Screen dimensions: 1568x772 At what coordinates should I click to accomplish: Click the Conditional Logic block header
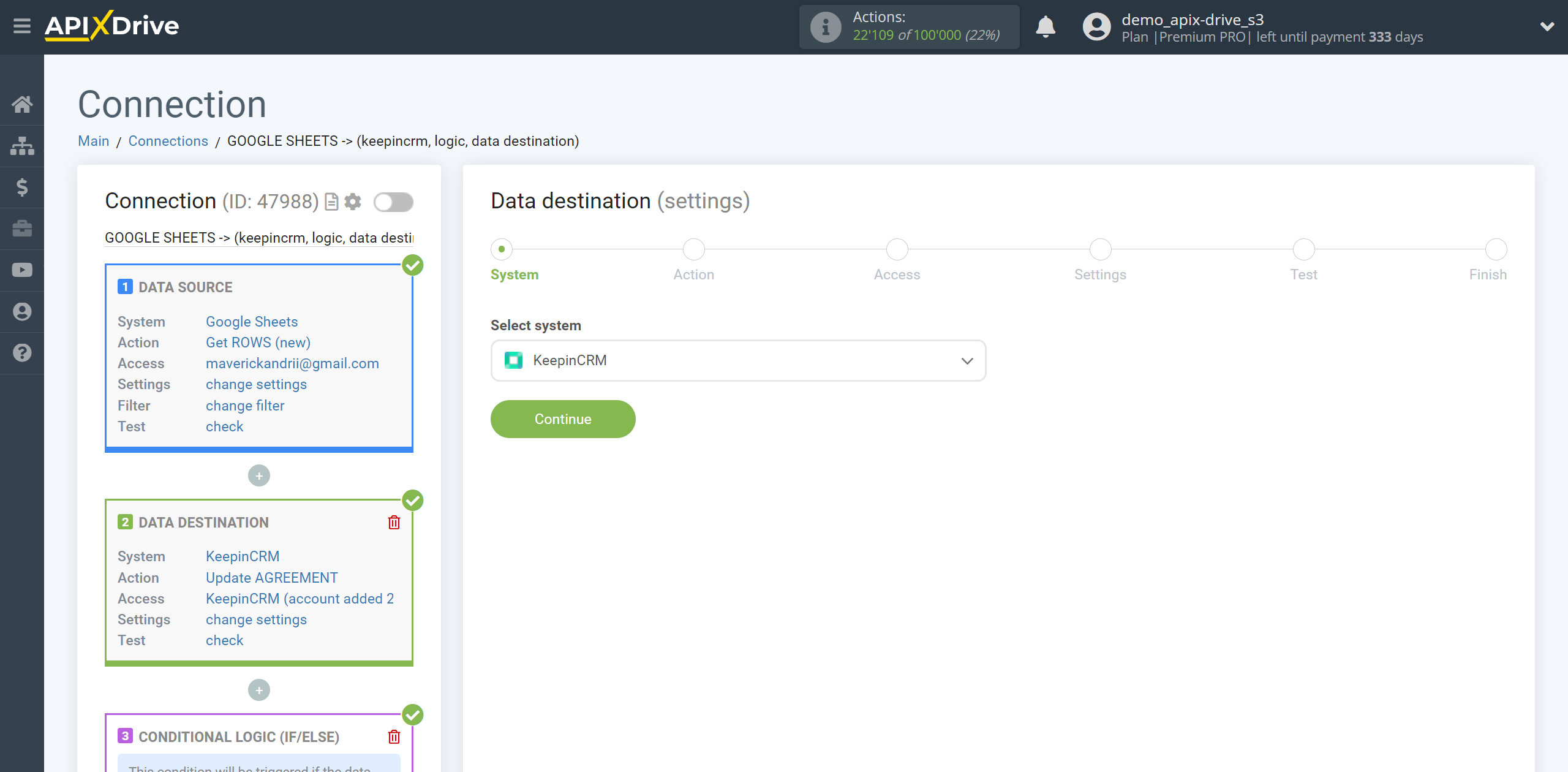click(239, 737)
